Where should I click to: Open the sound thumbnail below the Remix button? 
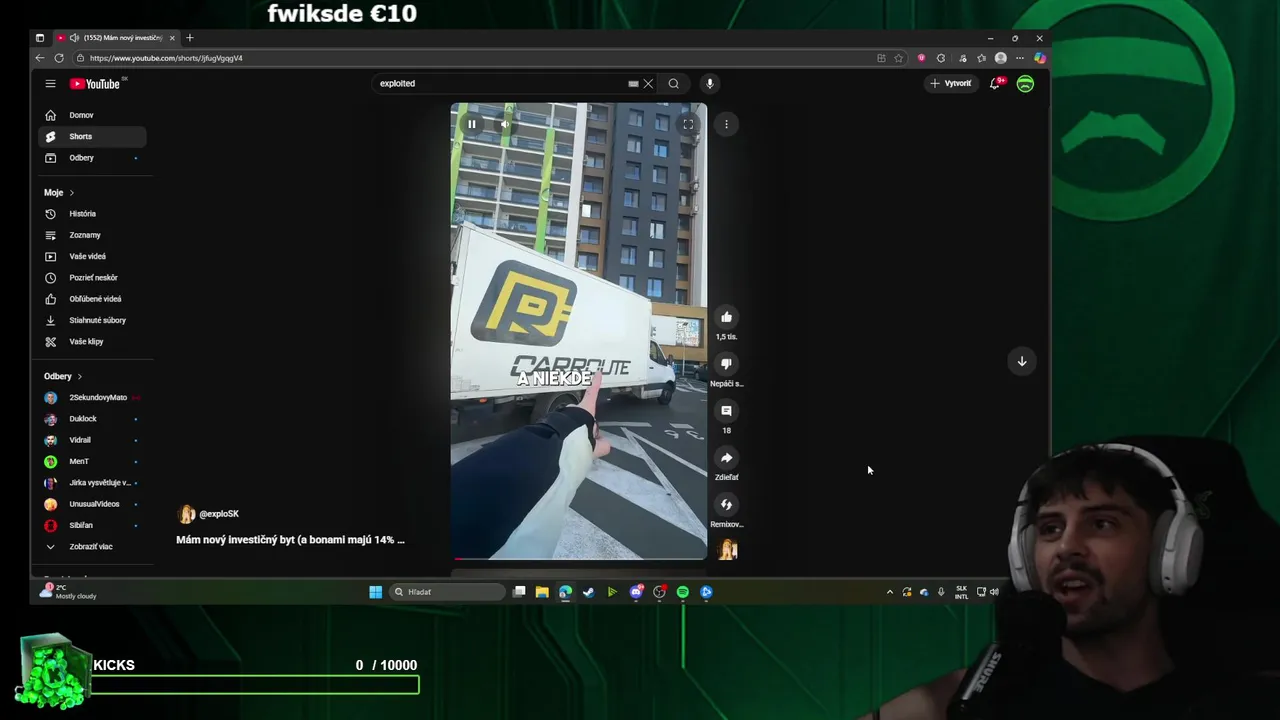(728, 549)
